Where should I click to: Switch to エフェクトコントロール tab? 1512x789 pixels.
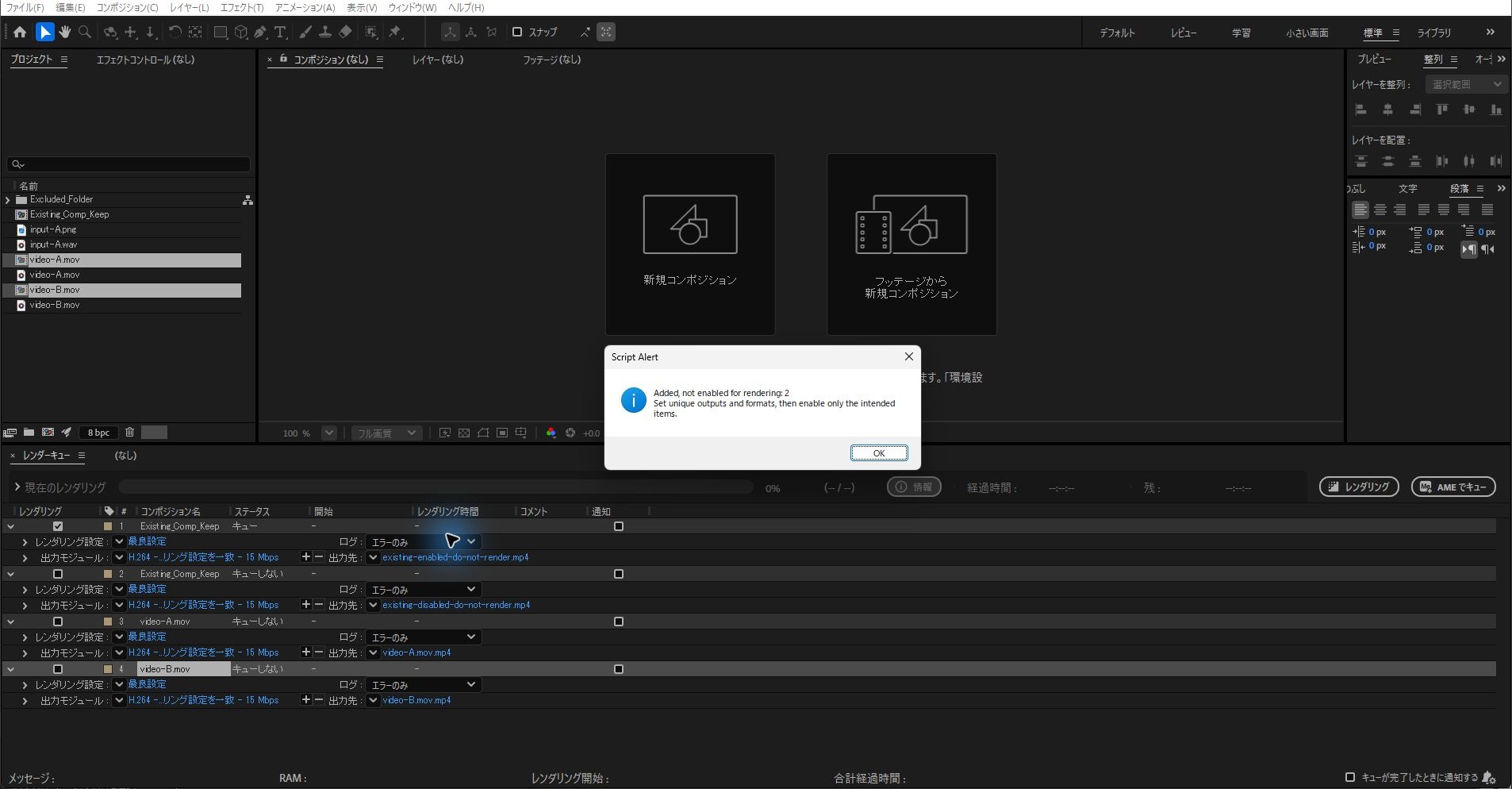click(145, 60)
